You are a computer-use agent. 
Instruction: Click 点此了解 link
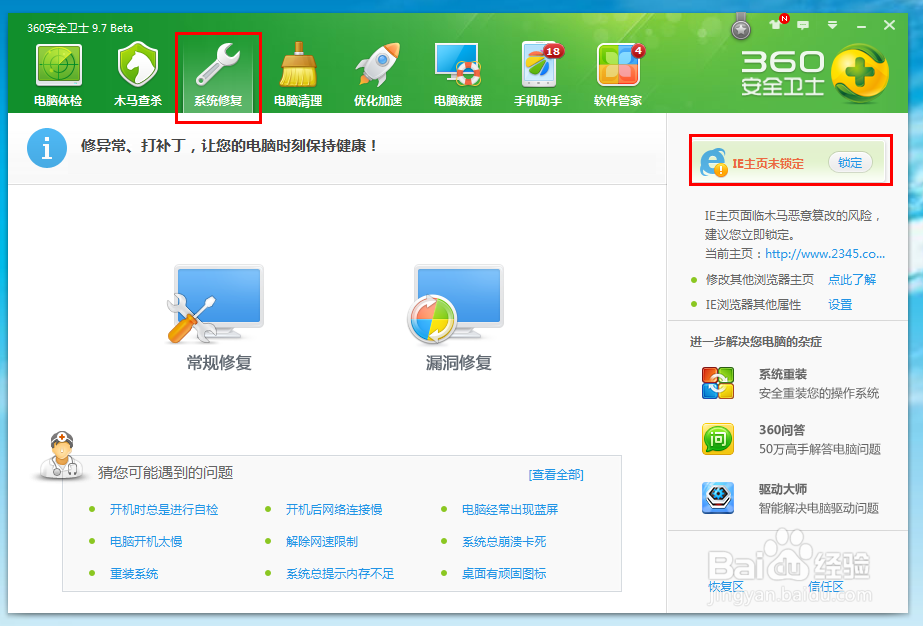pyautogui.click(x=852, y=280)
